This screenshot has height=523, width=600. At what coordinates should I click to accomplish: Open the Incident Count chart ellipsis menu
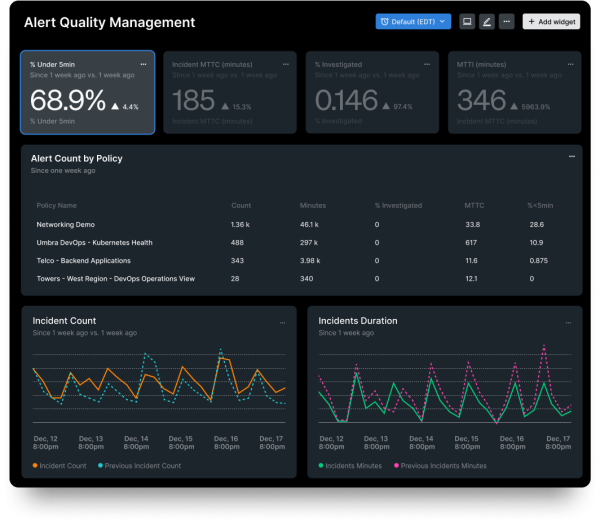pyautogui.click(x=283, y=322)
